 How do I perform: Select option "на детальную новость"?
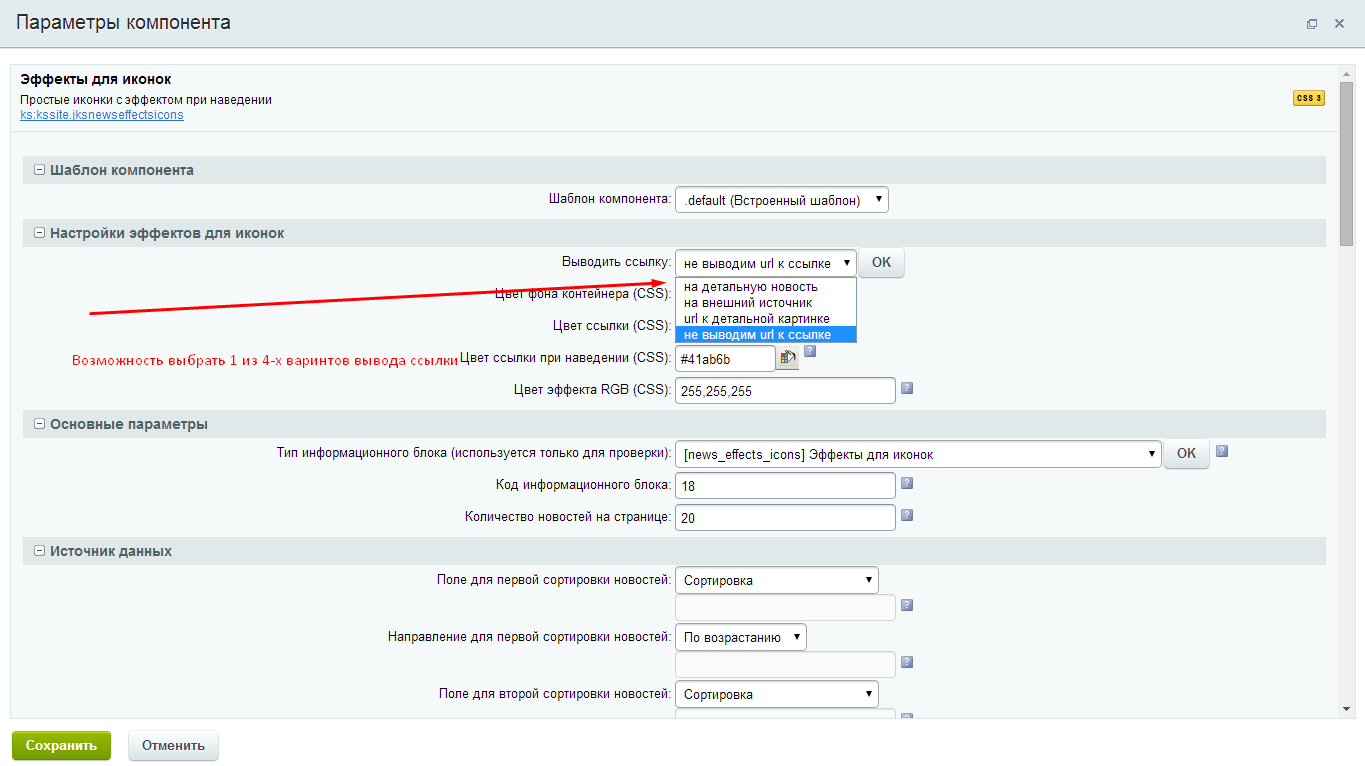click(750, 287)
